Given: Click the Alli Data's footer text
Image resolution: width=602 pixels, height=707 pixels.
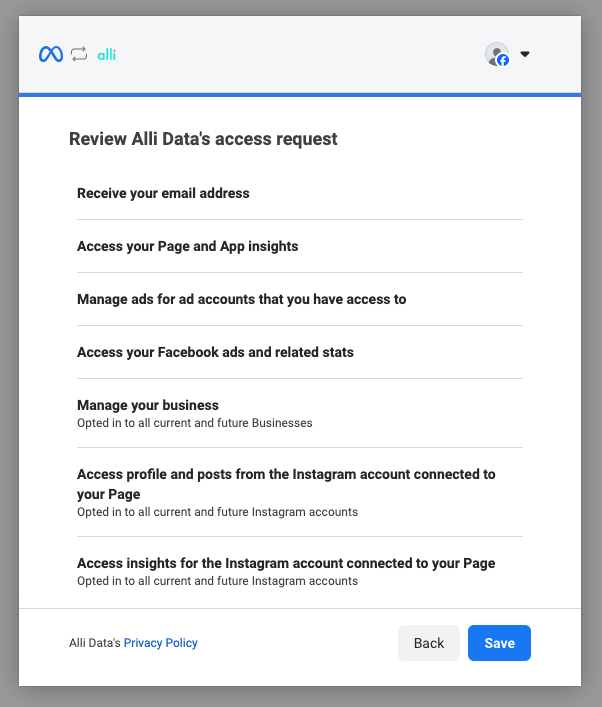Looking at the screenshot, I should click(x=94, y=643).
